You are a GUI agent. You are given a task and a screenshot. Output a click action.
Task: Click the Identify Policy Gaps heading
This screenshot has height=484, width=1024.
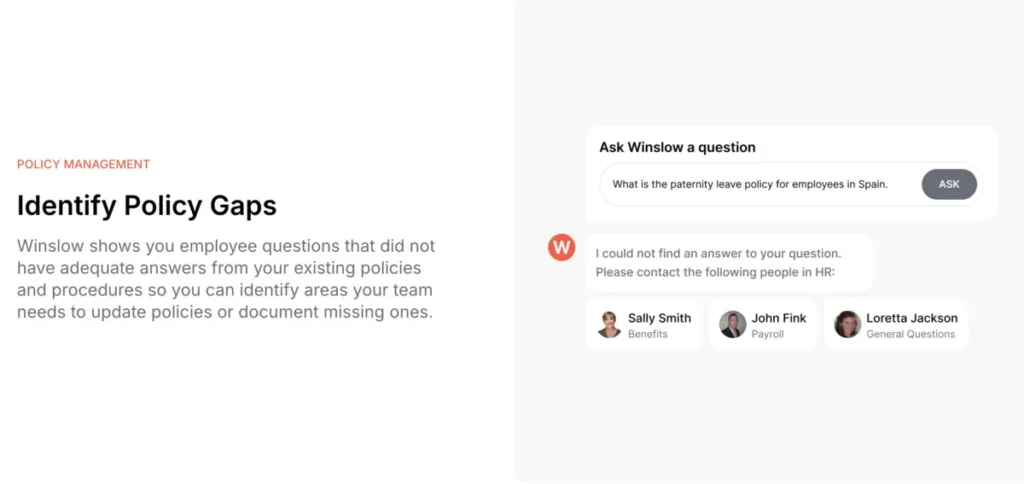(147, 206)
